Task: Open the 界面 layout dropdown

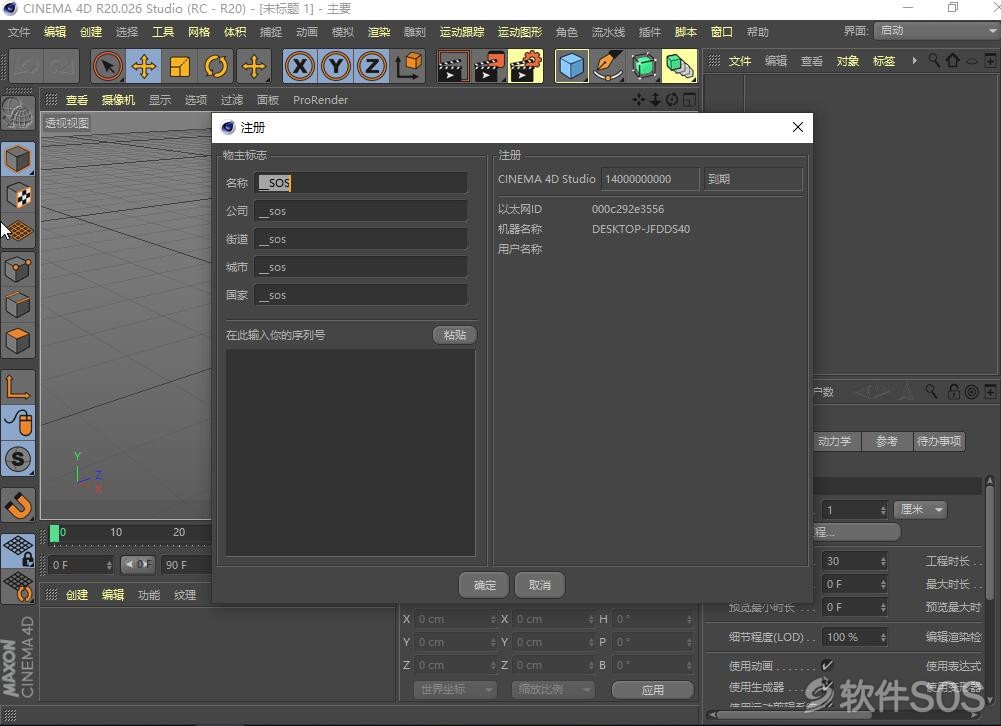Action: pos(937,31)
